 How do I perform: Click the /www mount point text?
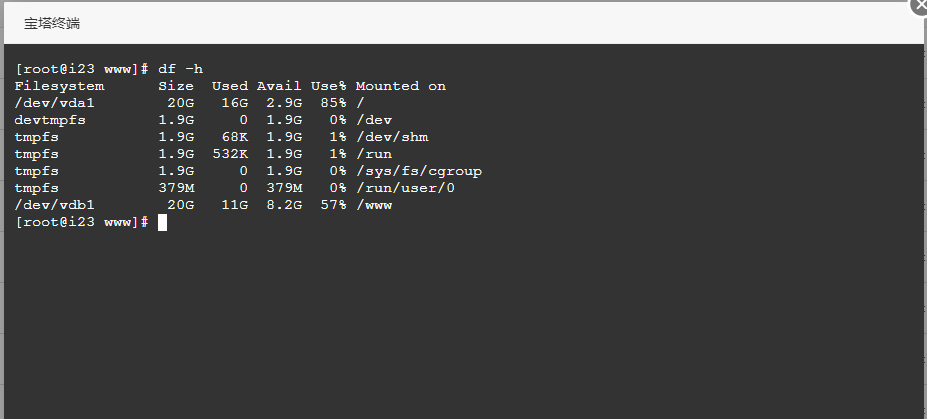click(x=374, y=205)
